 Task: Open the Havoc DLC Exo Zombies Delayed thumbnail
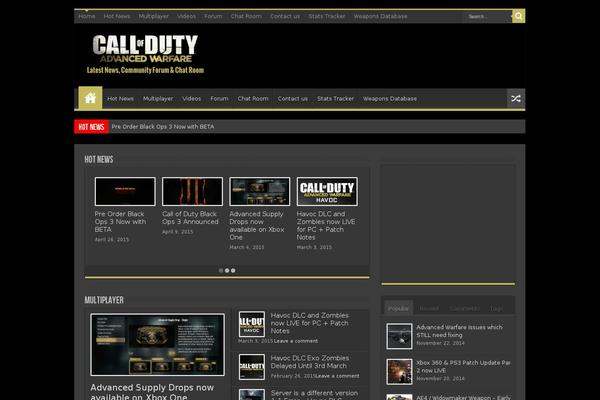252,367
